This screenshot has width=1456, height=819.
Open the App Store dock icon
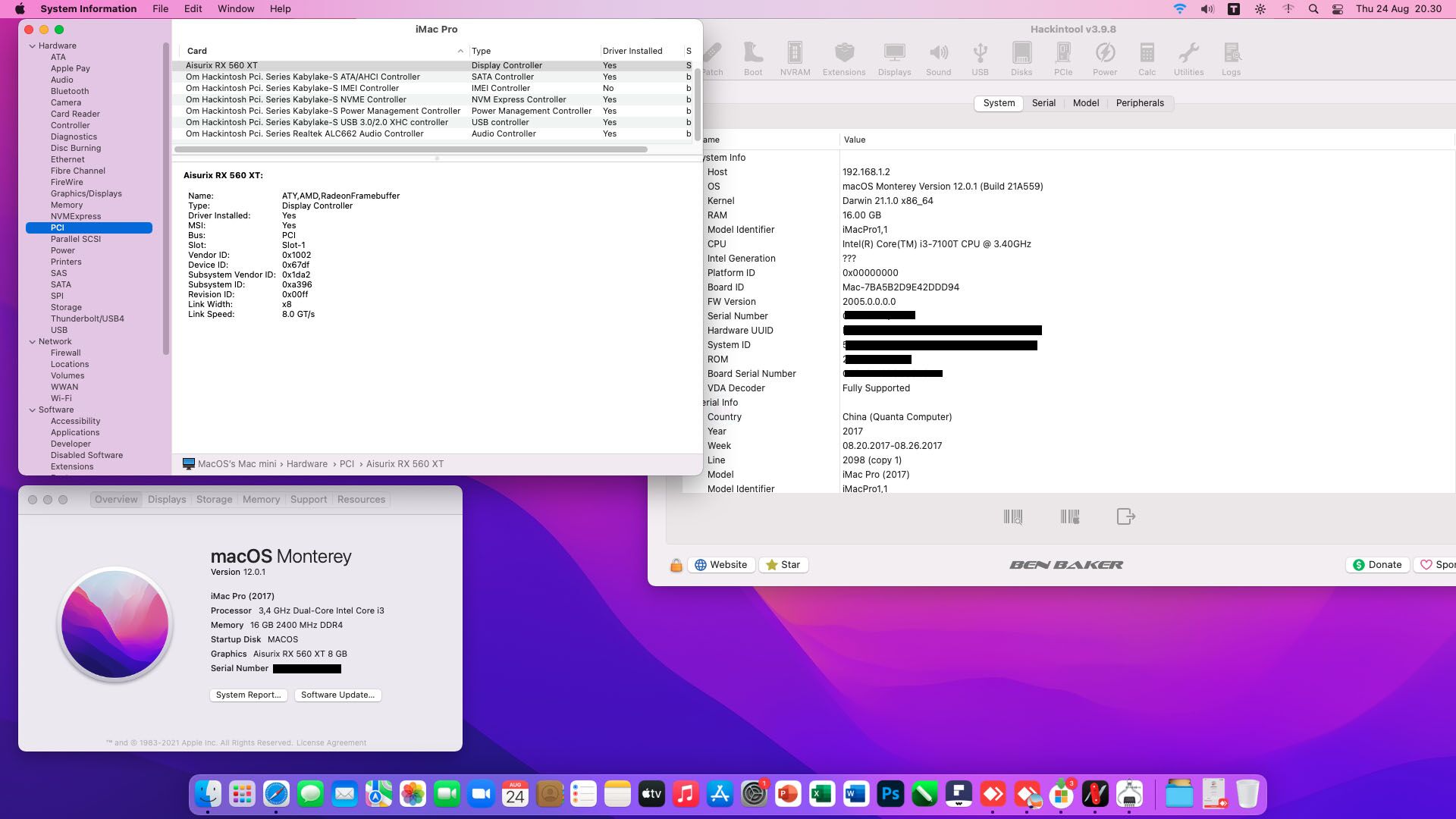coord(720,794)
